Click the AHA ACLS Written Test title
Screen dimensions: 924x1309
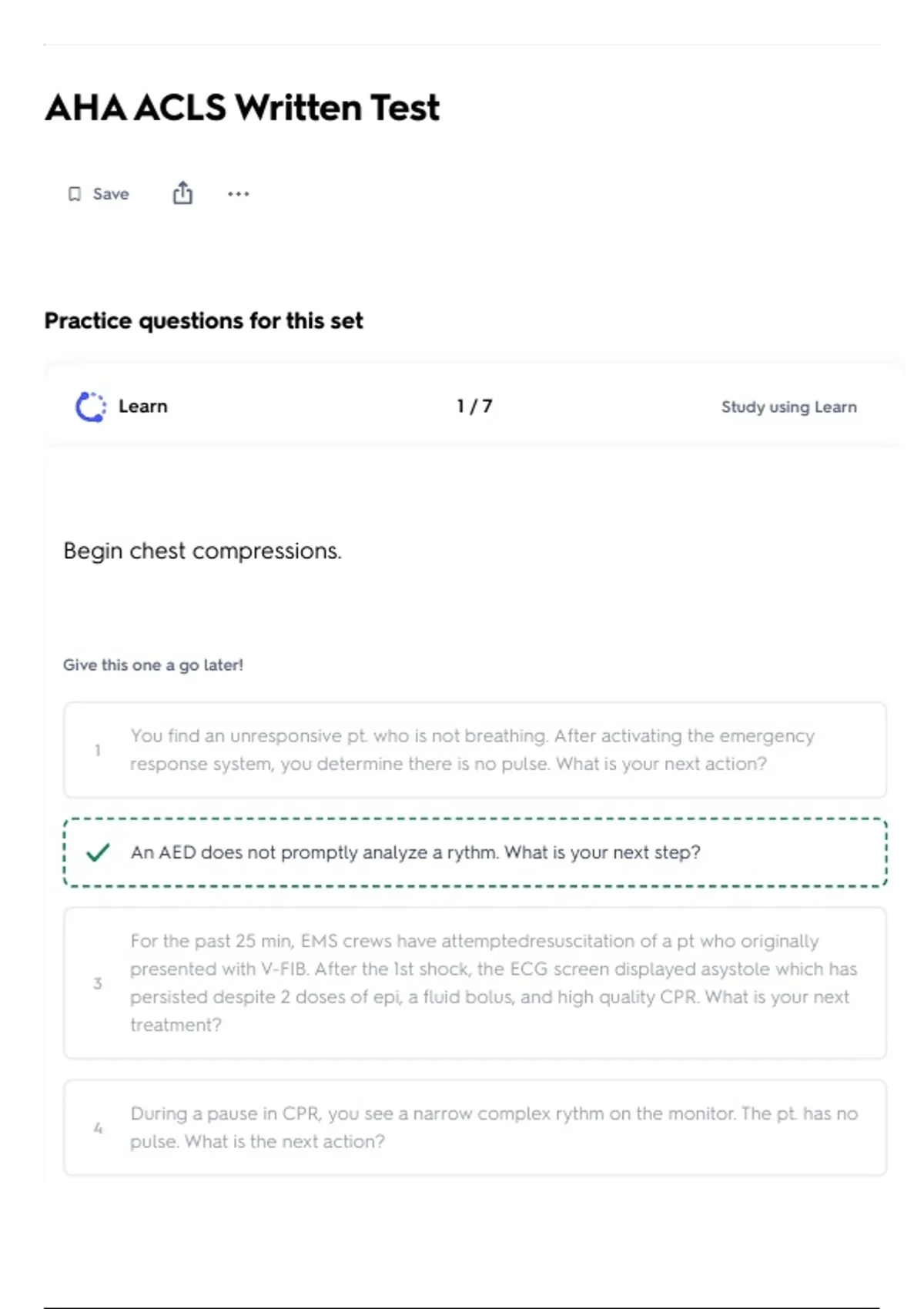pyautogui.click(x=243, y=108)
